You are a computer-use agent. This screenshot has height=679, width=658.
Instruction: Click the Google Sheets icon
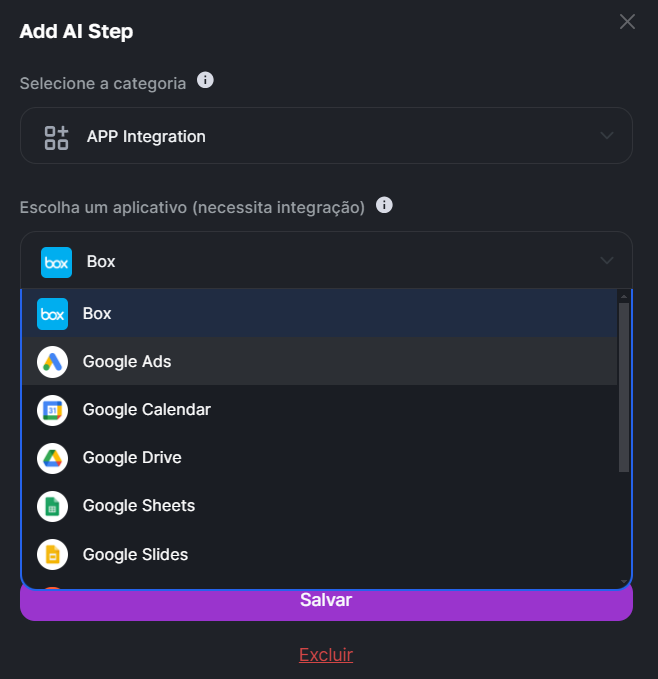[52, 506]
